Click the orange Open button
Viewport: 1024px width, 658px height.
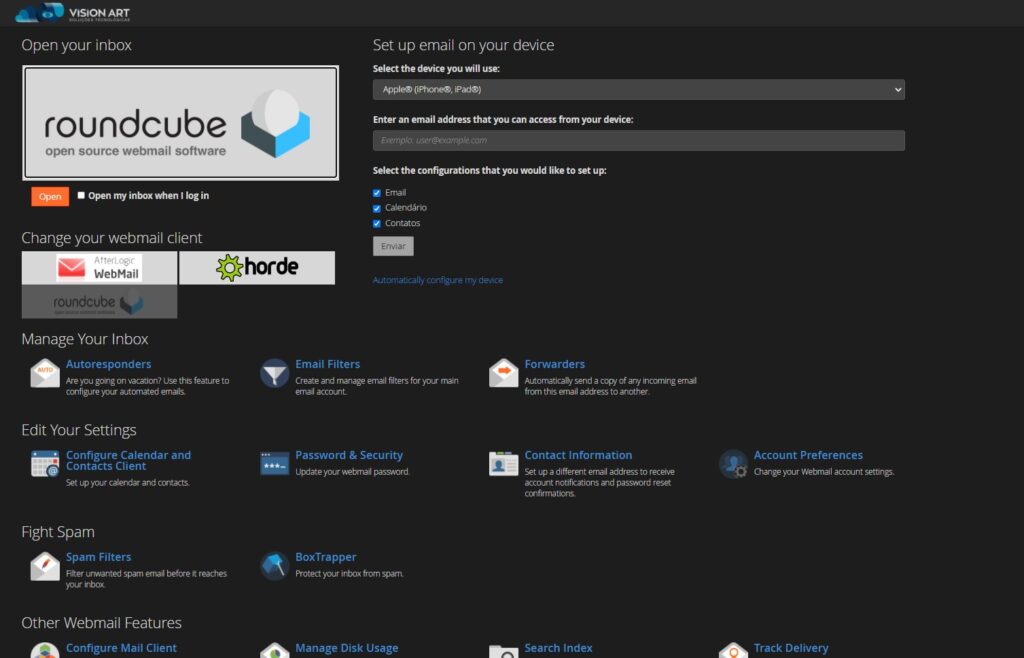(x=50, y=196)
